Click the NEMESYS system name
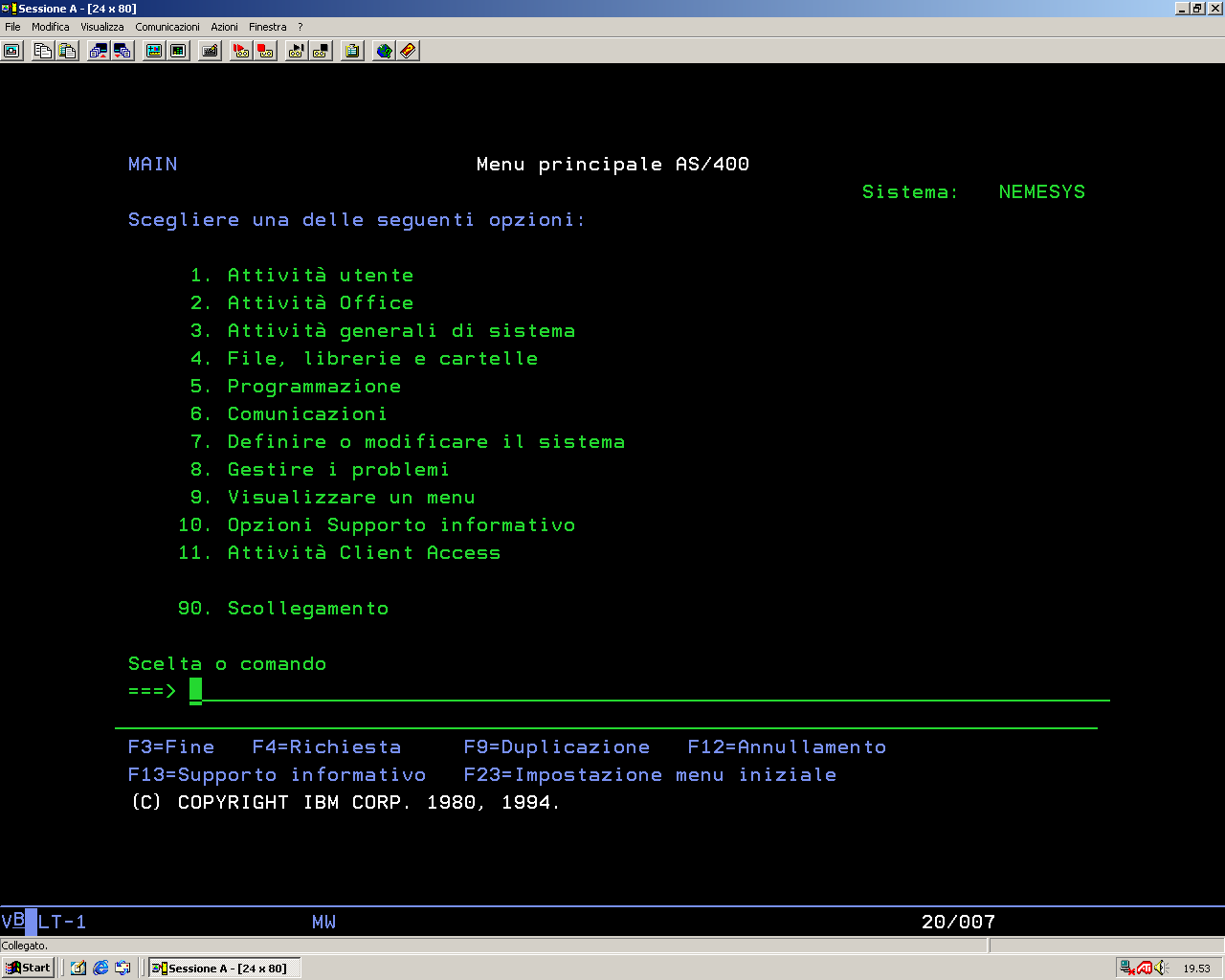Screen dimensions: 1225x980 pos(1042,192)
